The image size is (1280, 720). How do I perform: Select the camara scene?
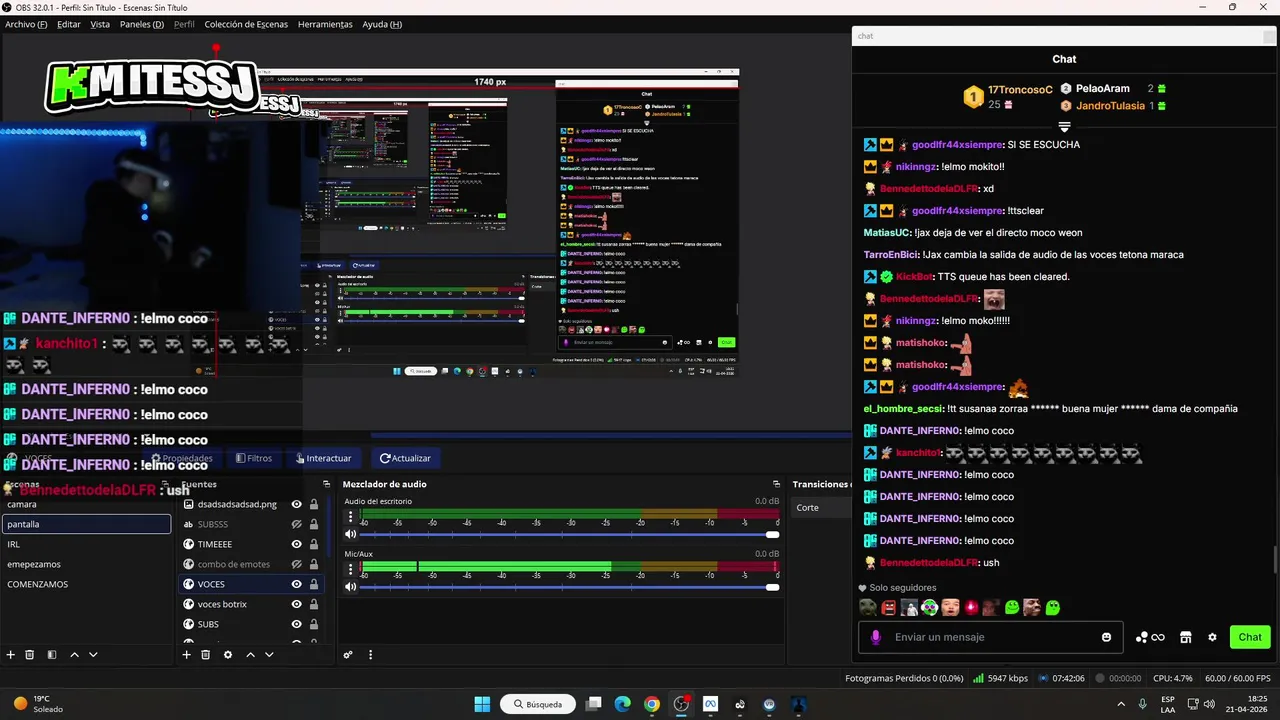coord(86,504)
